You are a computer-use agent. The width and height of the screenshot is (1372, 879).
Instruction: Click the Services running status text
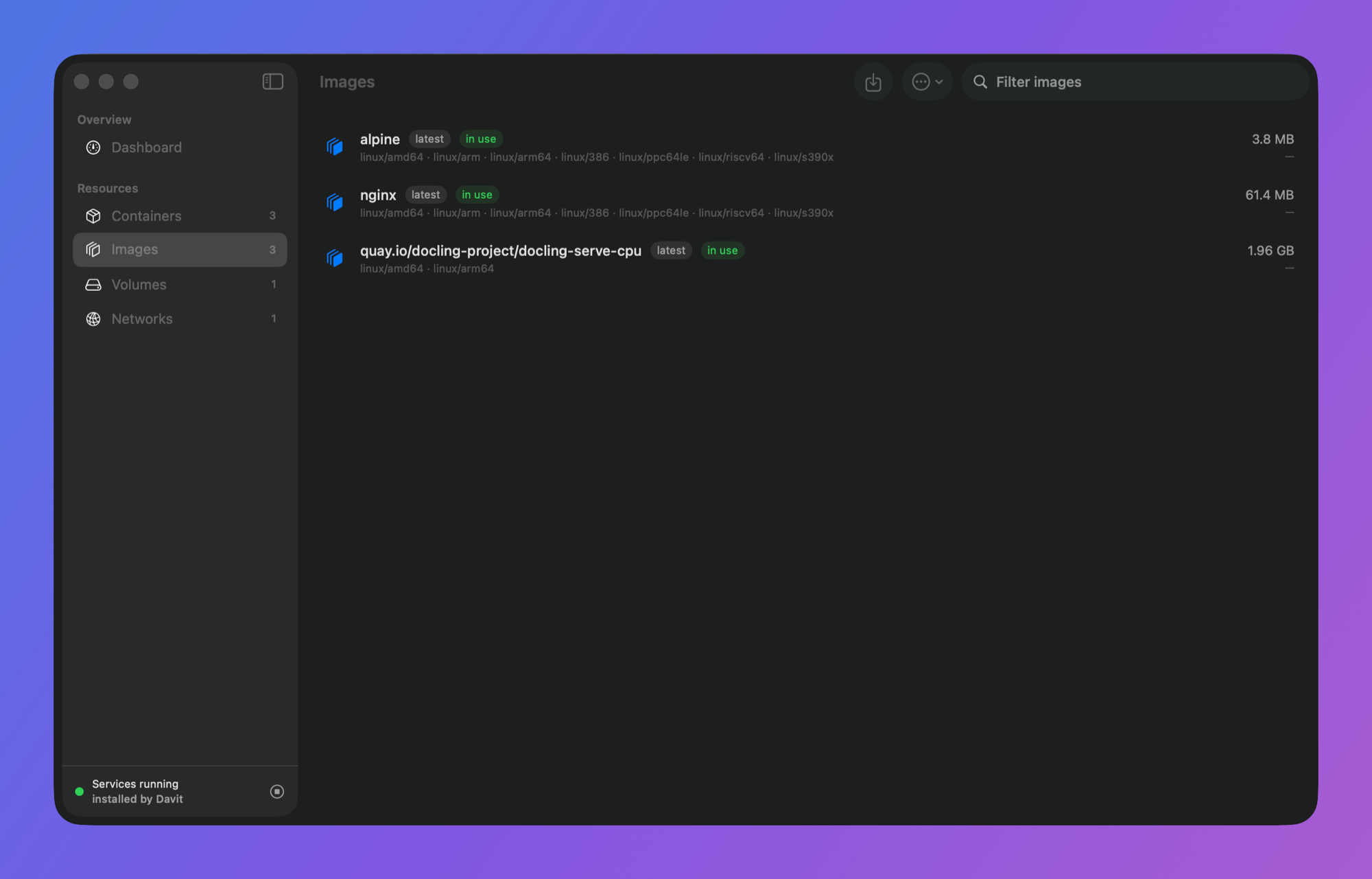coord(135,784)
